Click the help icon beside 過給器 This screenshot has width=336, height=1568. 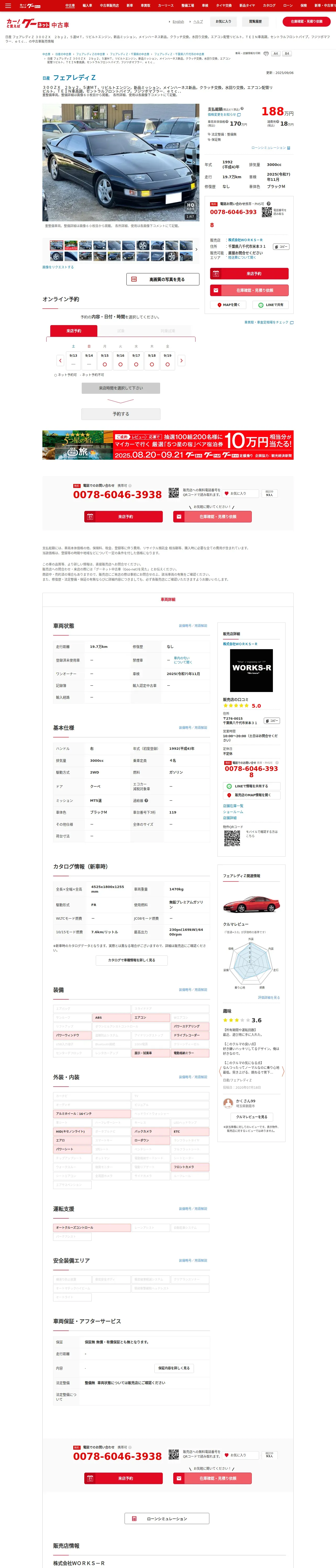[146, 800]
